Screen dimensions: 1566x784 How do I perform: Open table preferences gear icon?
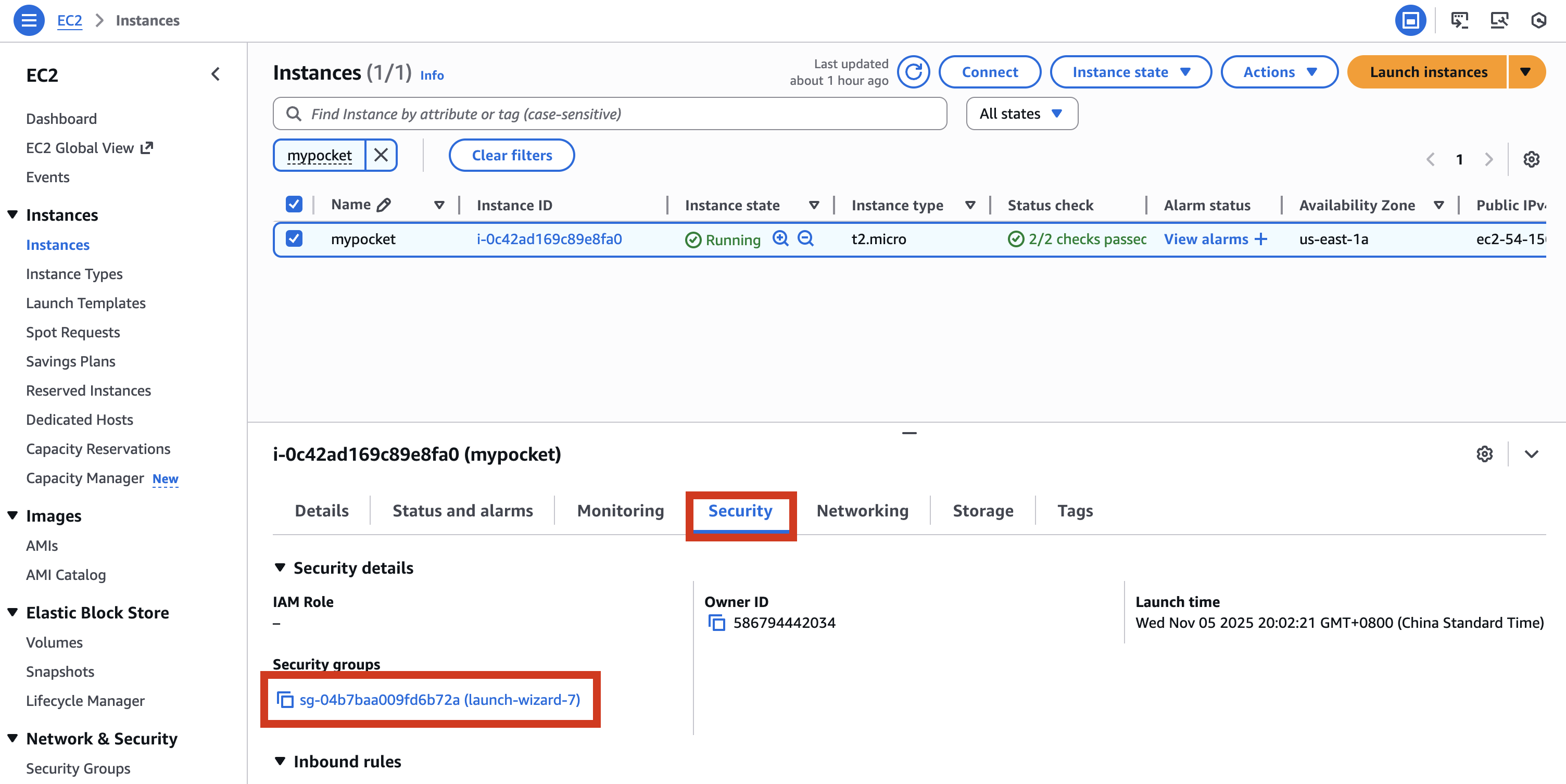tap(1531, 159)
